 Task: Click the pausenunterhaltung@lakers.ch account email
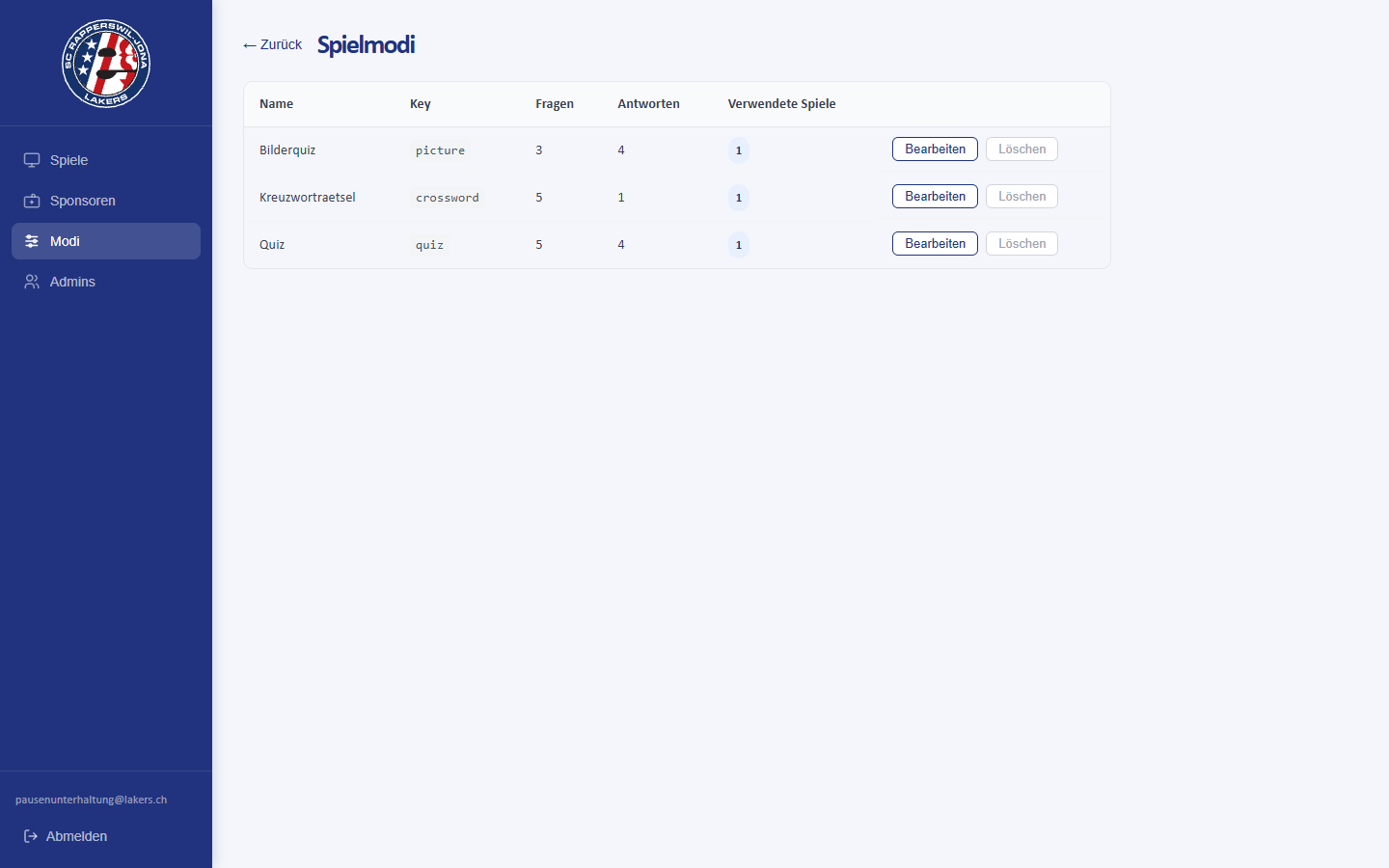coord(92,800)
